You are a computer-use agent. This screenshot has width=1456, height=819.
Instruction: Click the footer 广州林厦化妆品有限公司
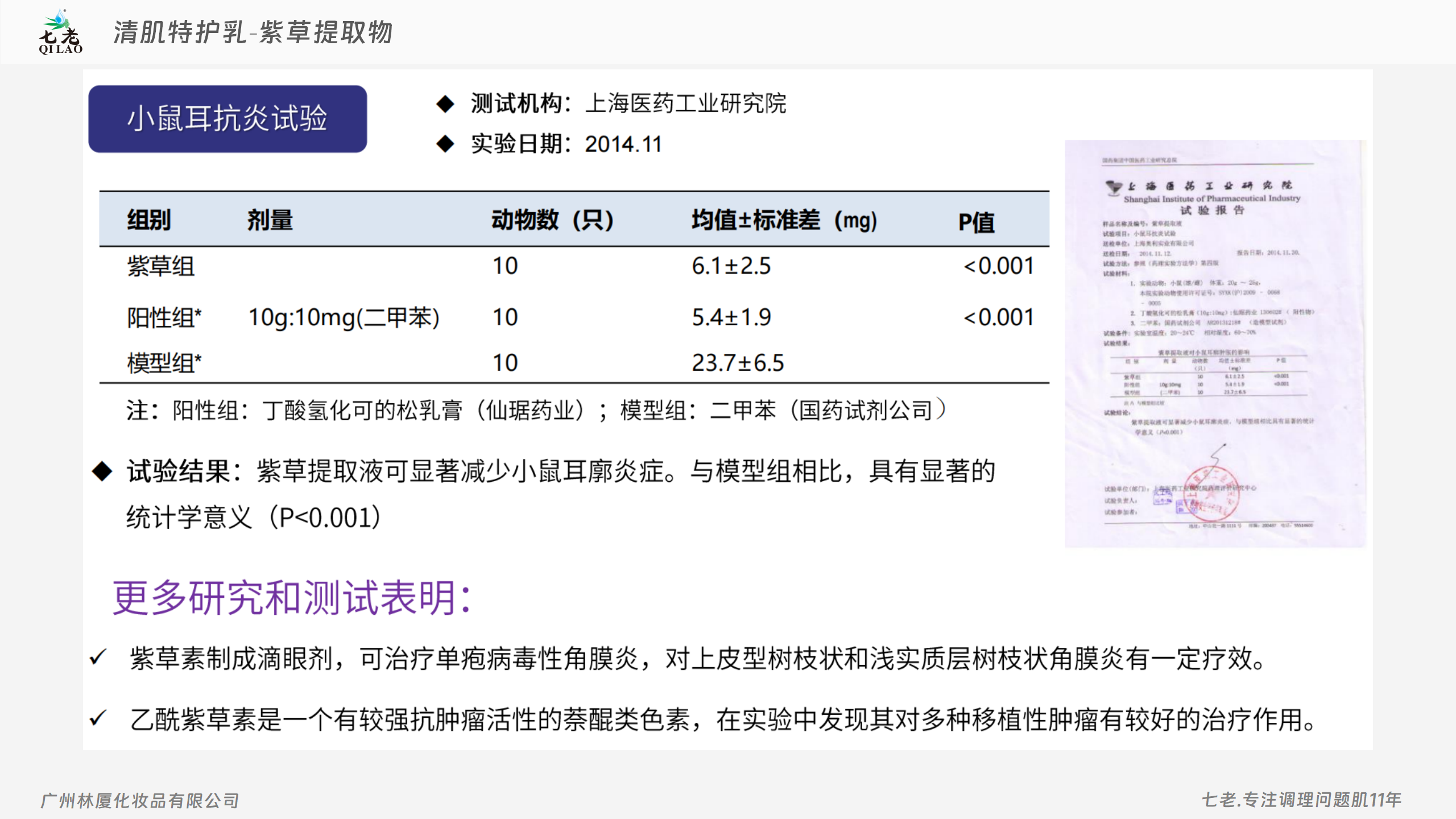[140, 800]
